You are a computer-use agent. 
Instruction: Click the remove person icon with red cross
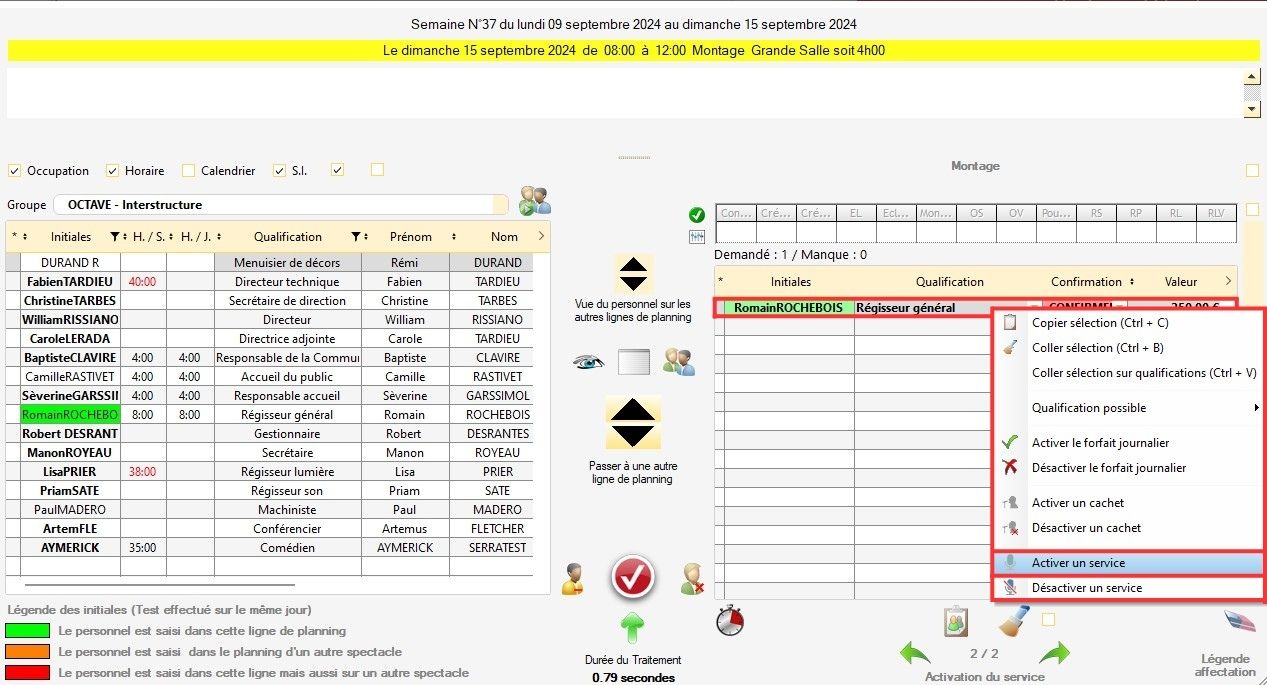(x=692, y=579)
